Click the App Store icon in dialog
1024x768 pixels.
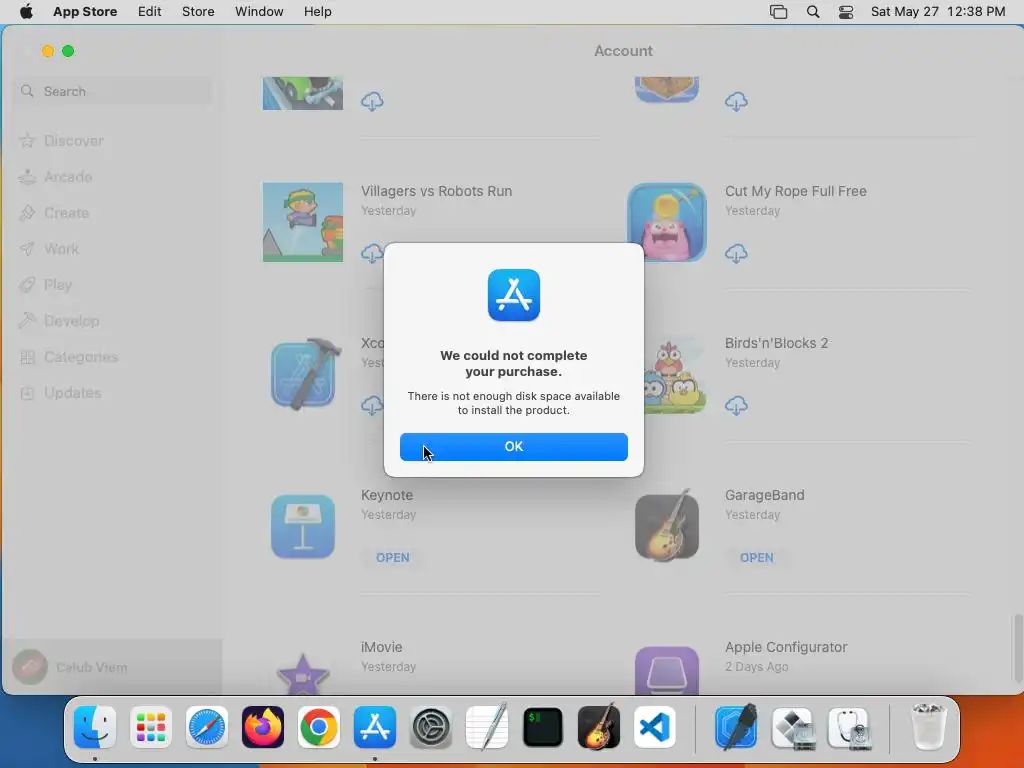[513, 295]
